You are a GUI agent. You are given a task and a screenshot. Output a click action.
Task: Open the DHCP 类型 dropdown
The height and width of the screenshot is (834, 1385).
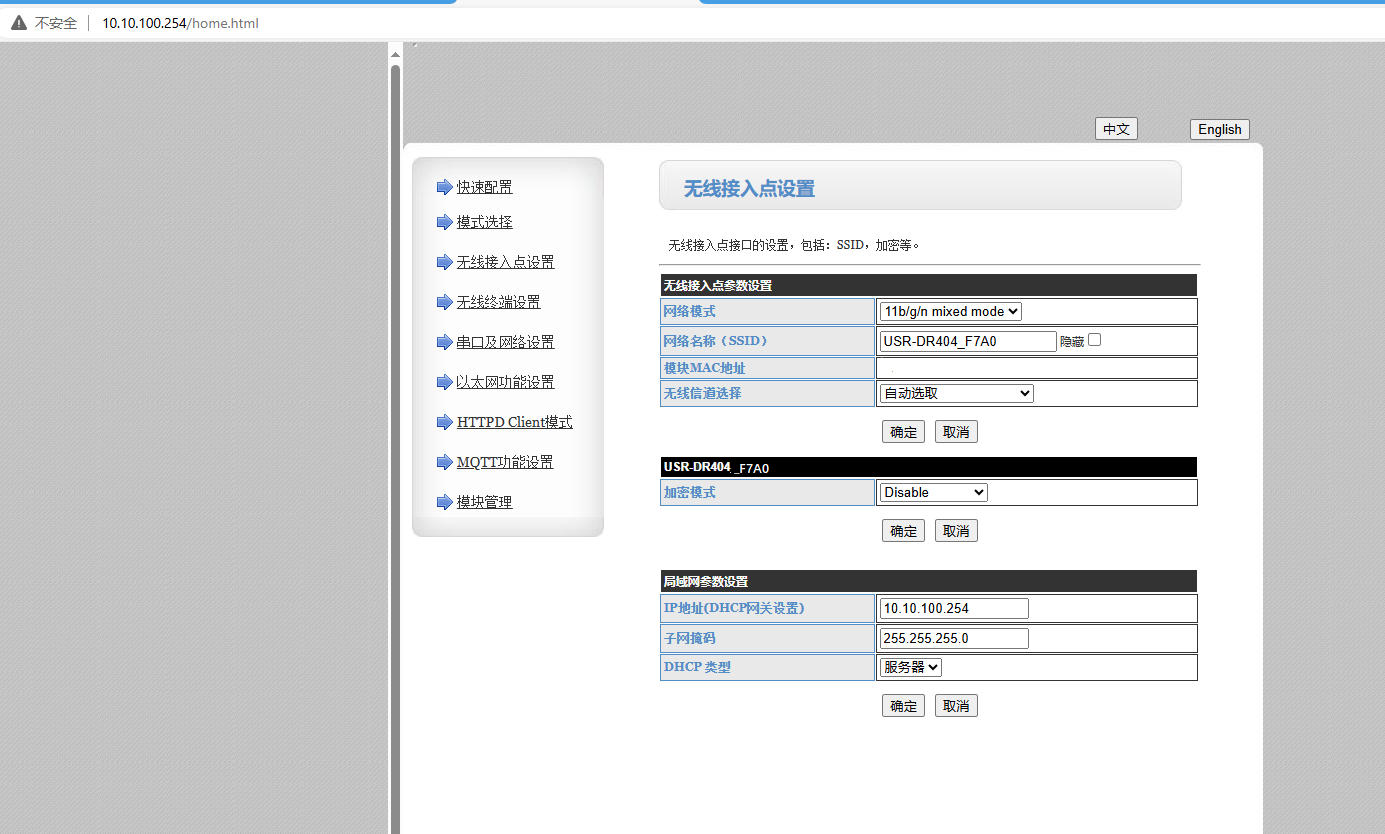(910, 667)
